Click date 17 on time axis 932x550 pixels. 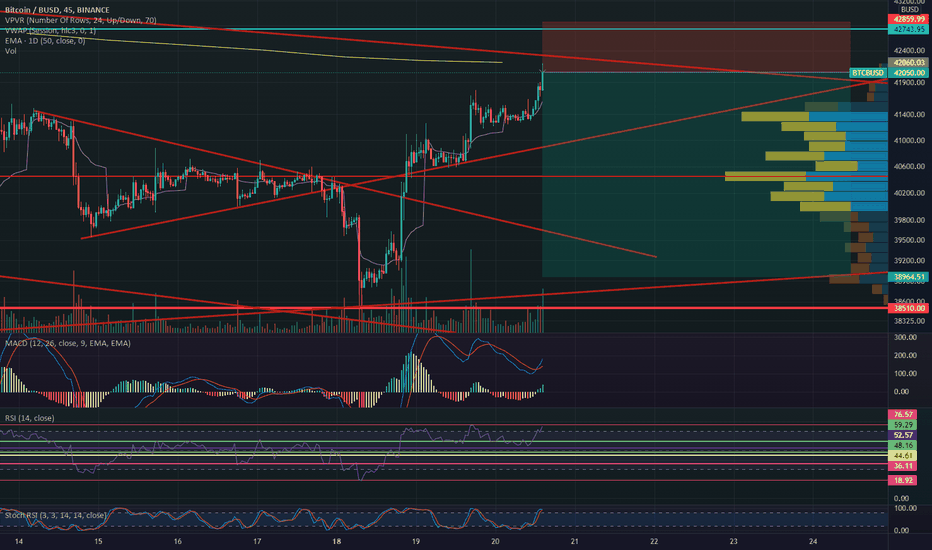(257, 541)
